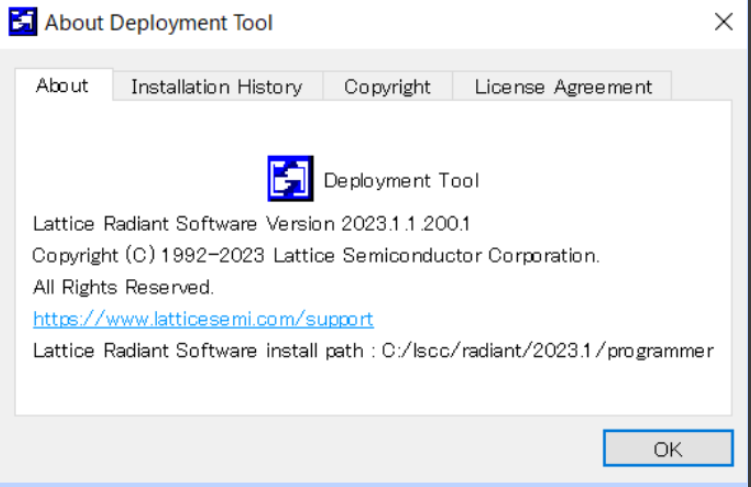Viewport: 751px width, 487px height.
Task: Click the "About Deployment Tool" window title
Action: coord(159,23)
